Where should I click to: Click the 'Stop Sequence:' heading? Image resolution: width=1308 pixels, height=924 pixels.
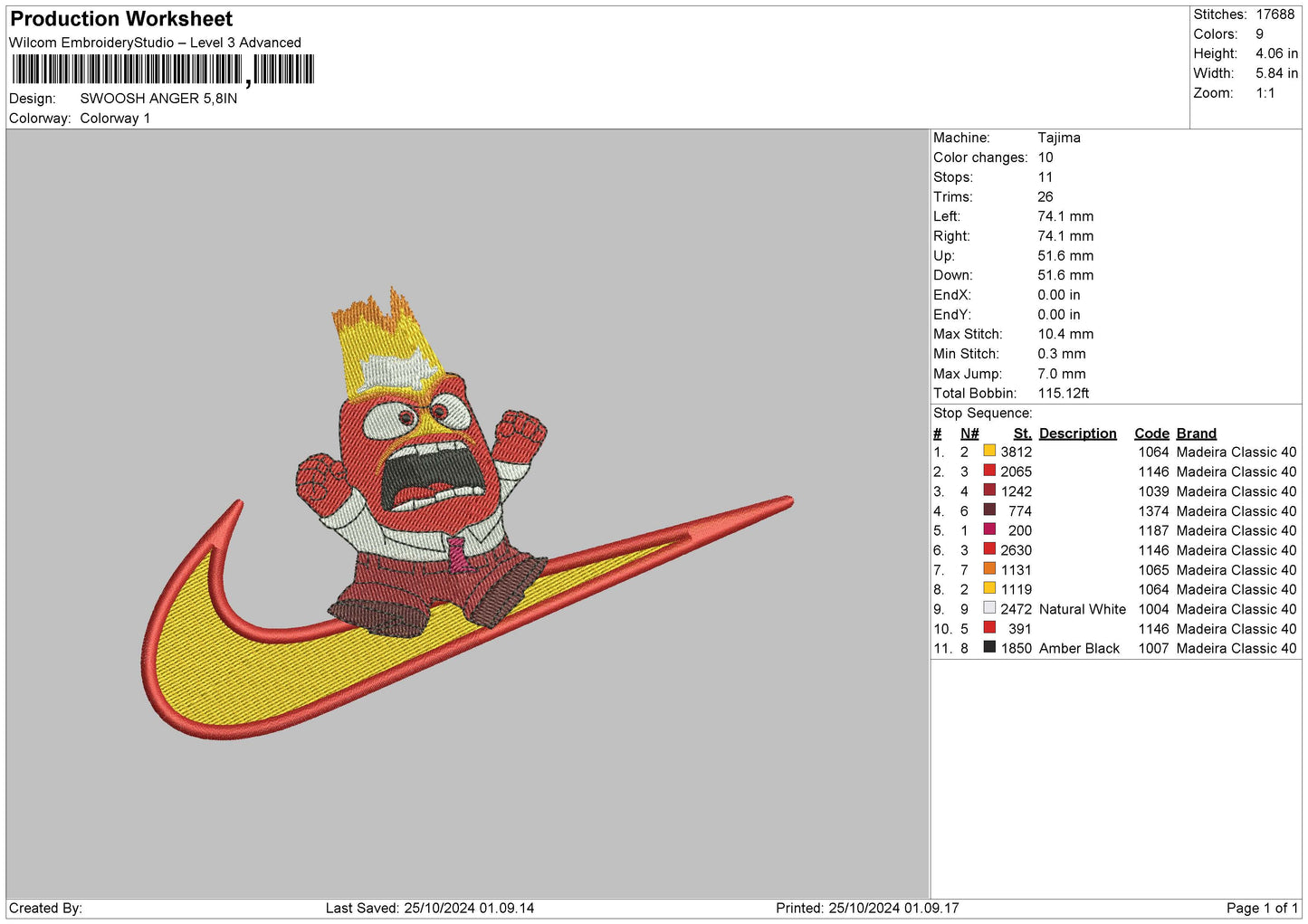point(982,414)
